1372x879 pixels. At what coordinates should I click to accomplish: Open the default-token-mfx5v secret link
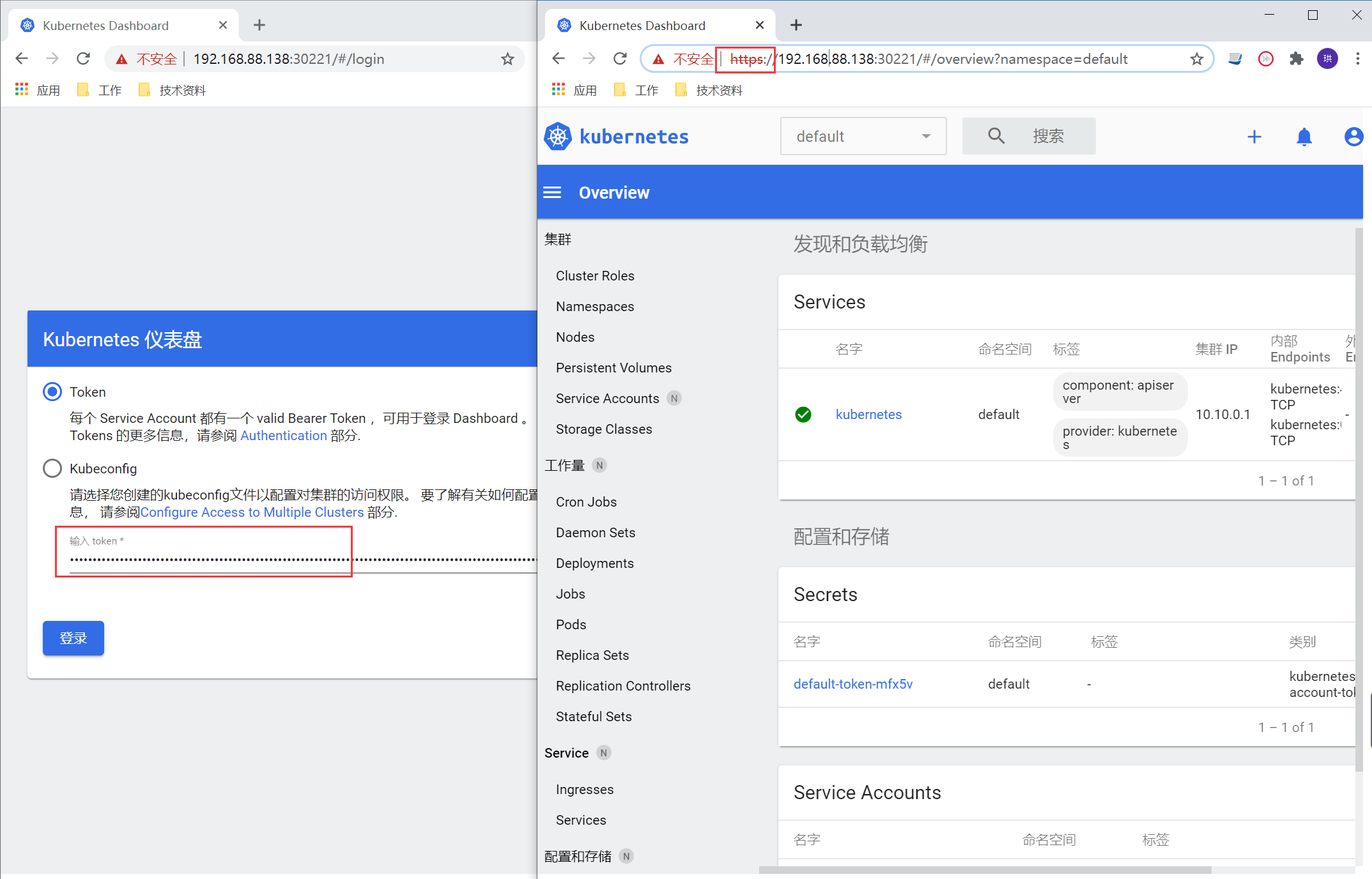852,684
